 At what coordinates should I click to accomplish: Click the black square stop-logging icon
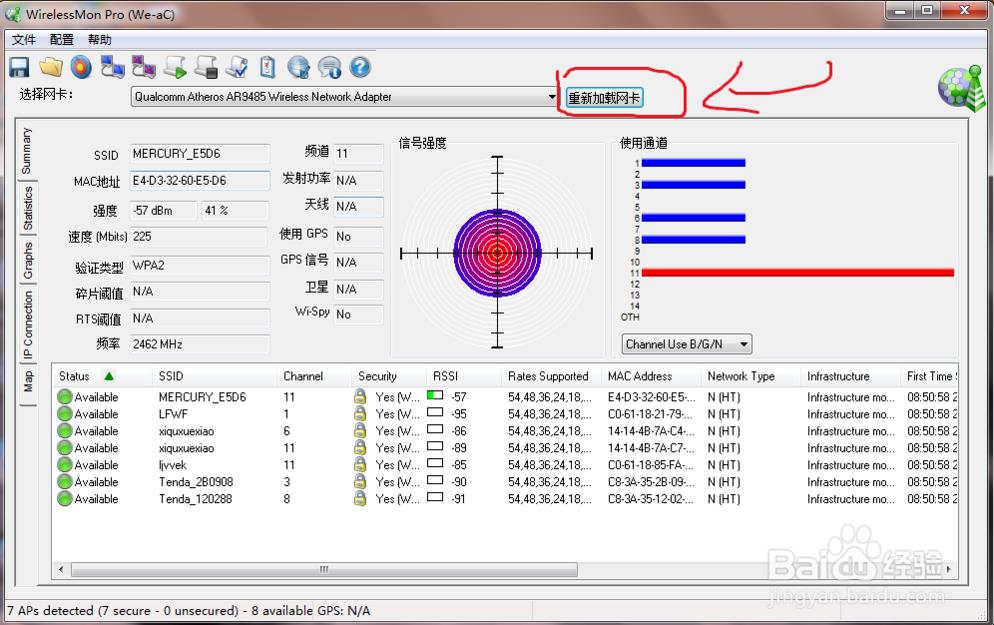206,67
